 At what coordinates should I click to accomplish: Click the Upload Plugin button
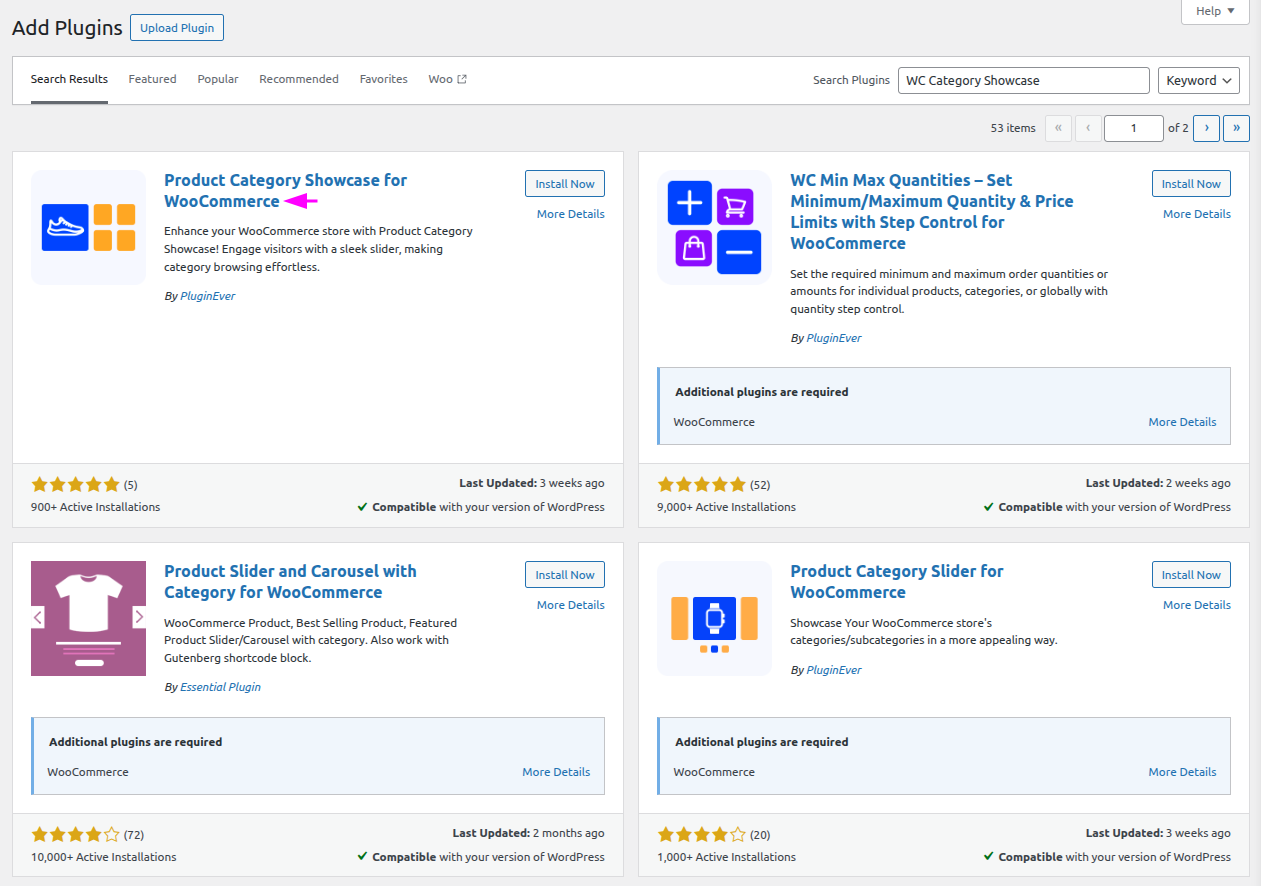tap(177, 28)
